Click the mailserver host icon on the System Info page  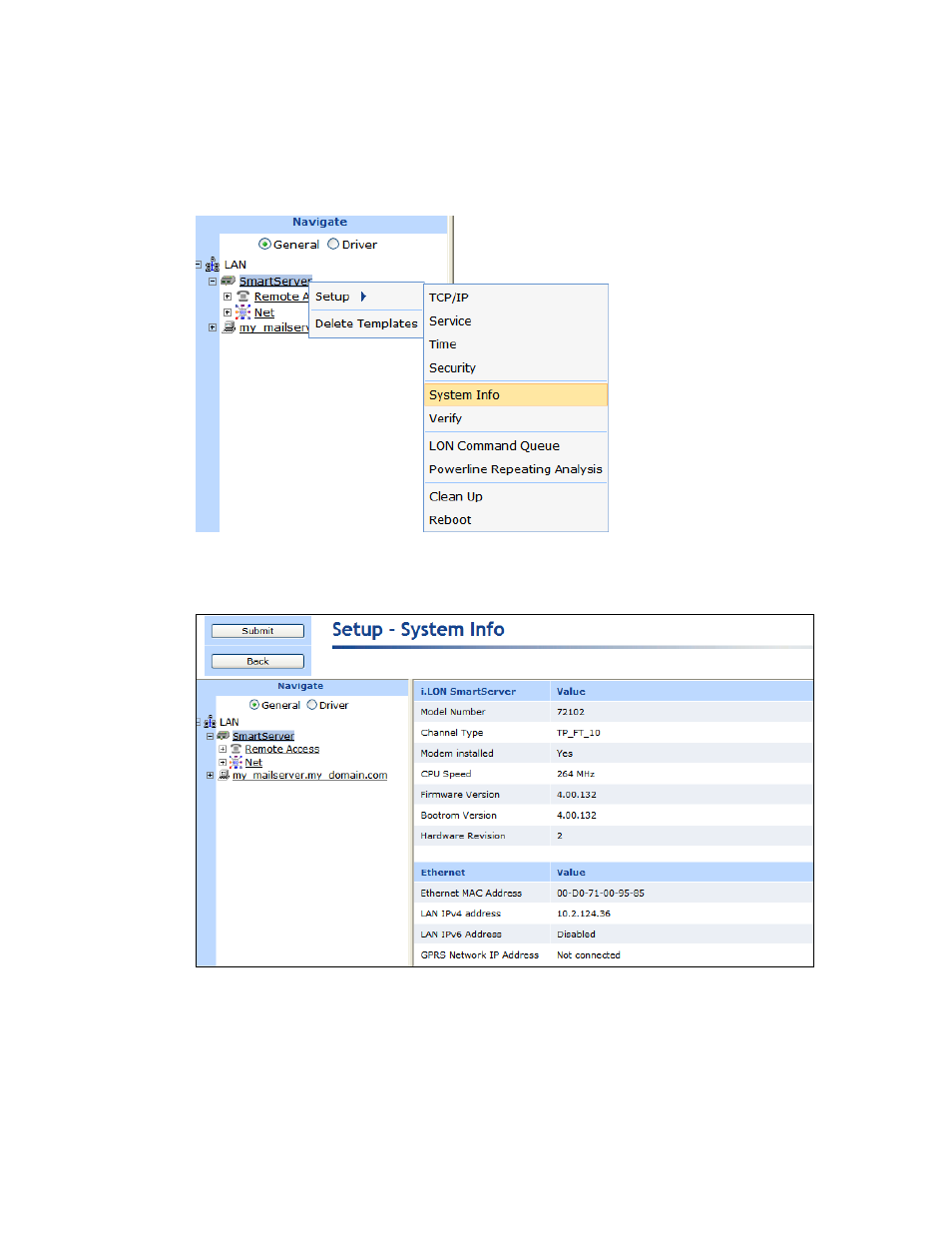click(x=225, y=775)
